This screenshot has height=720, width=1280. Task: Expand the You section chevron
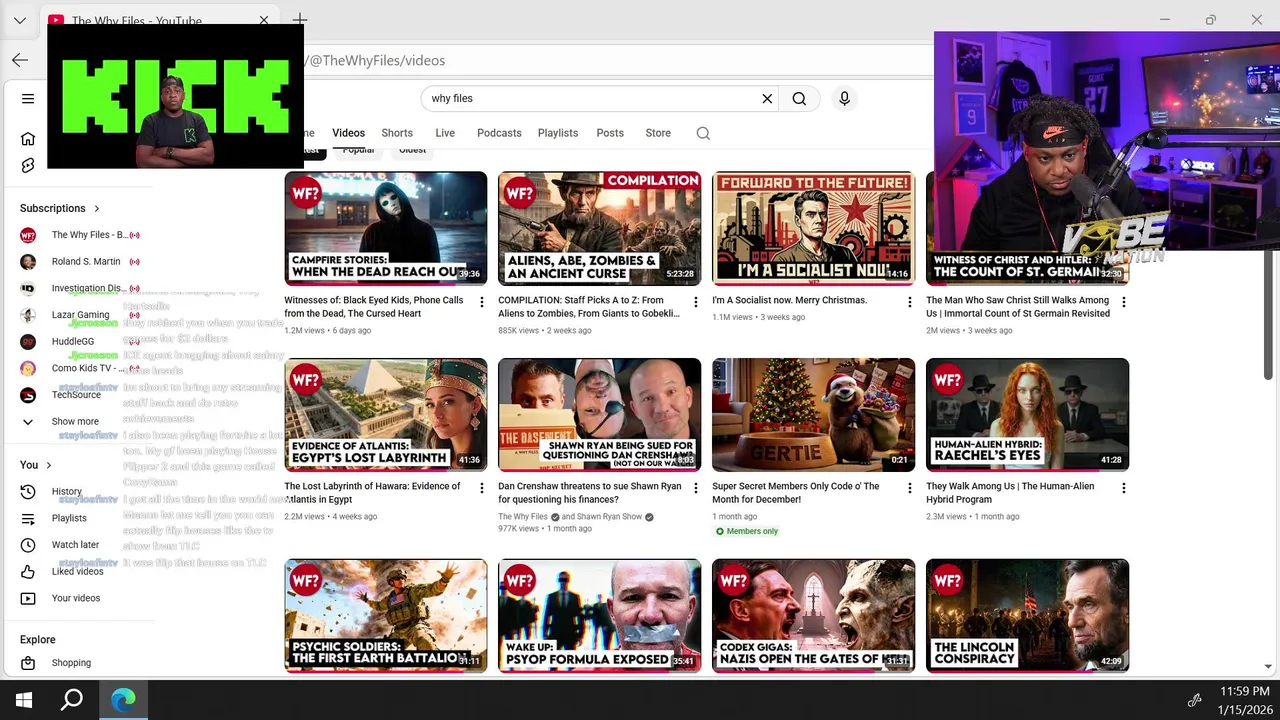[48, 465]
